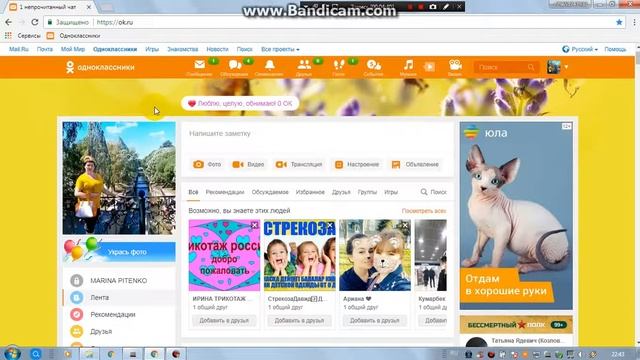Click the taskbar clock
Viewport: 640px width, 360px height.
(x=618, y=354)
